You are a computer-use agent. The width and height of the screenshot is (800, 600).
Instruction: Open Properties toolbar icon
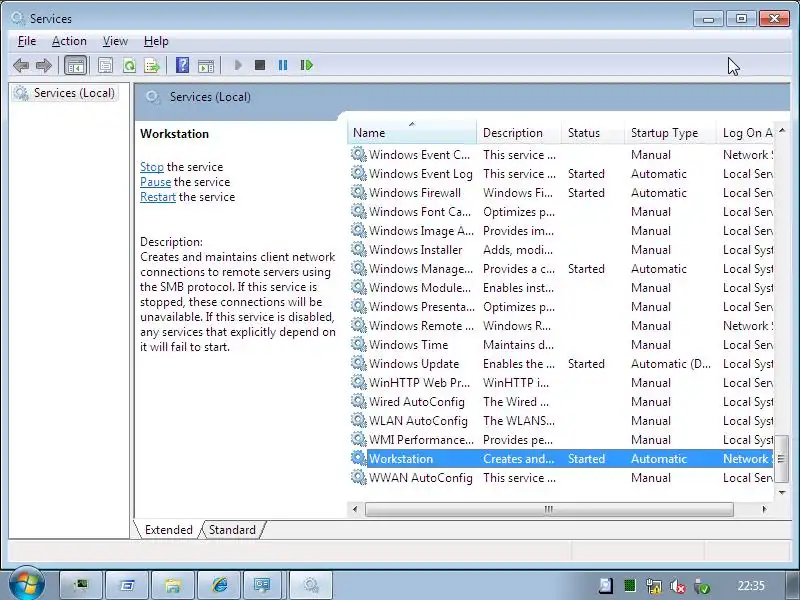click(x=106, y=65)
